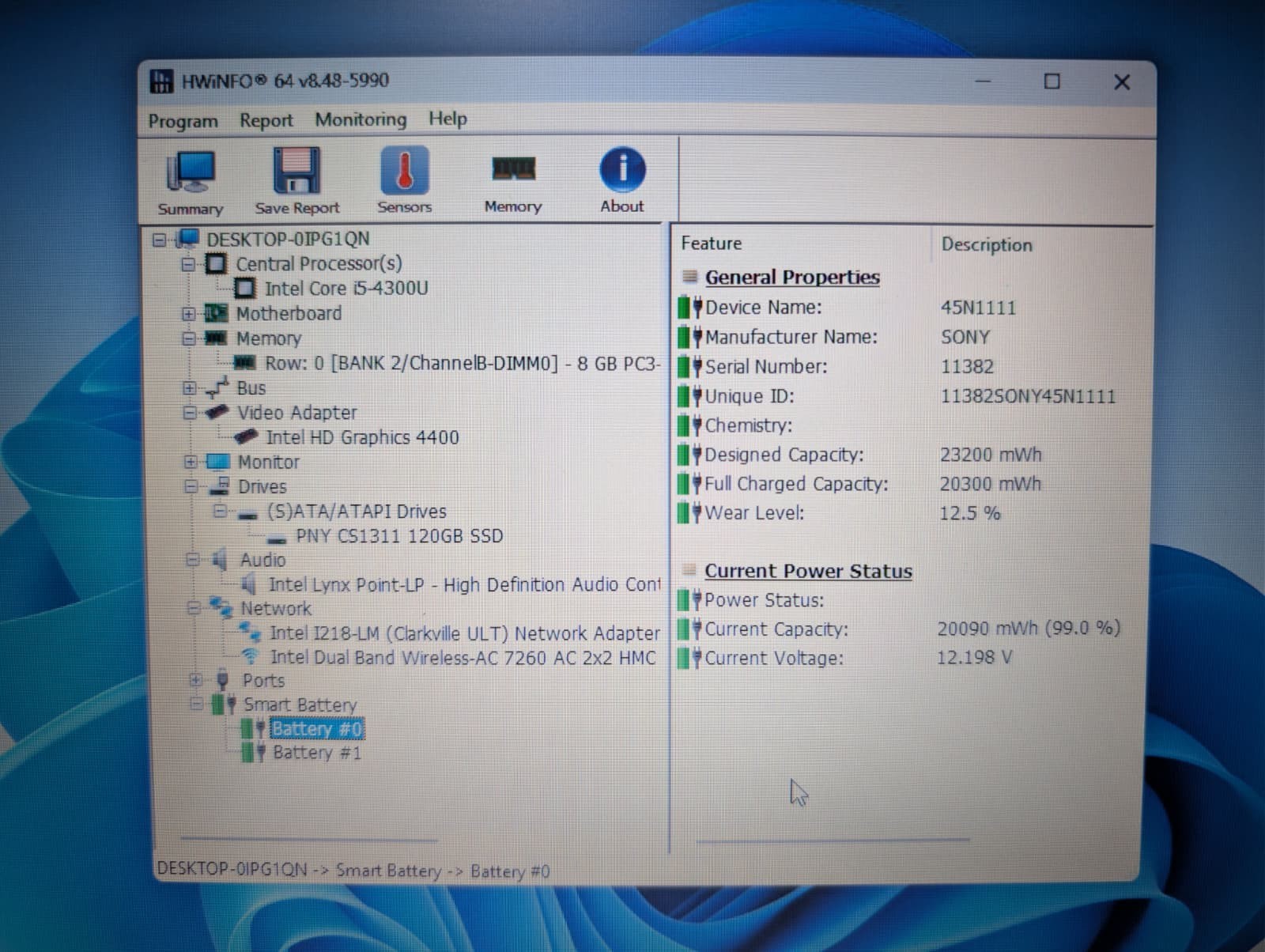Viewport: 1265px width, 952px height.
Task: Click the SONY manufacturer name value
Action: [x=965, y=337]
